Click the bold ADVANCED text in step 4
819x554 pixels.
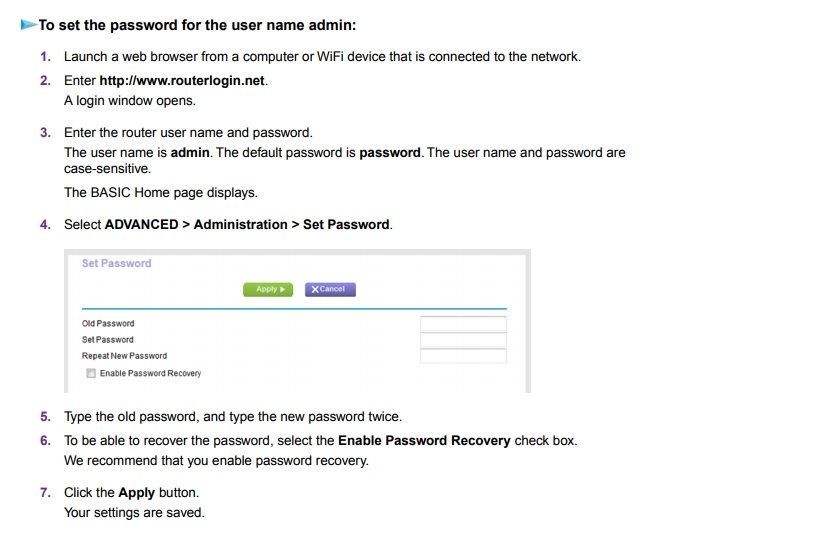point(141,224)
